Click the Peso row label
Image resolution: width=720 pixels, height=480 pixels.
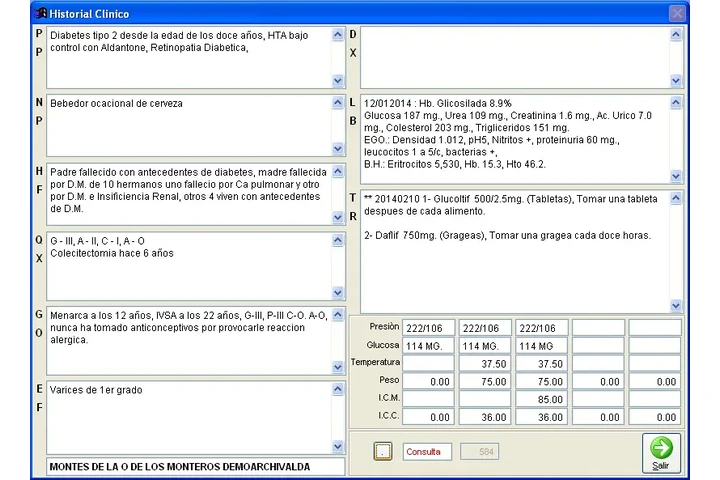[389, 380]
